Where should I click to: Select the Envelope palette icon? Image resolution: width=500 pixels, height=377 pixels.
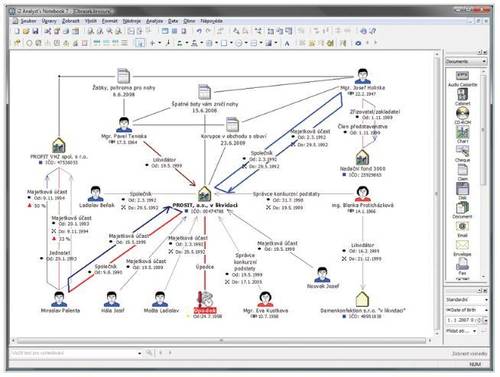click(462, 245)
